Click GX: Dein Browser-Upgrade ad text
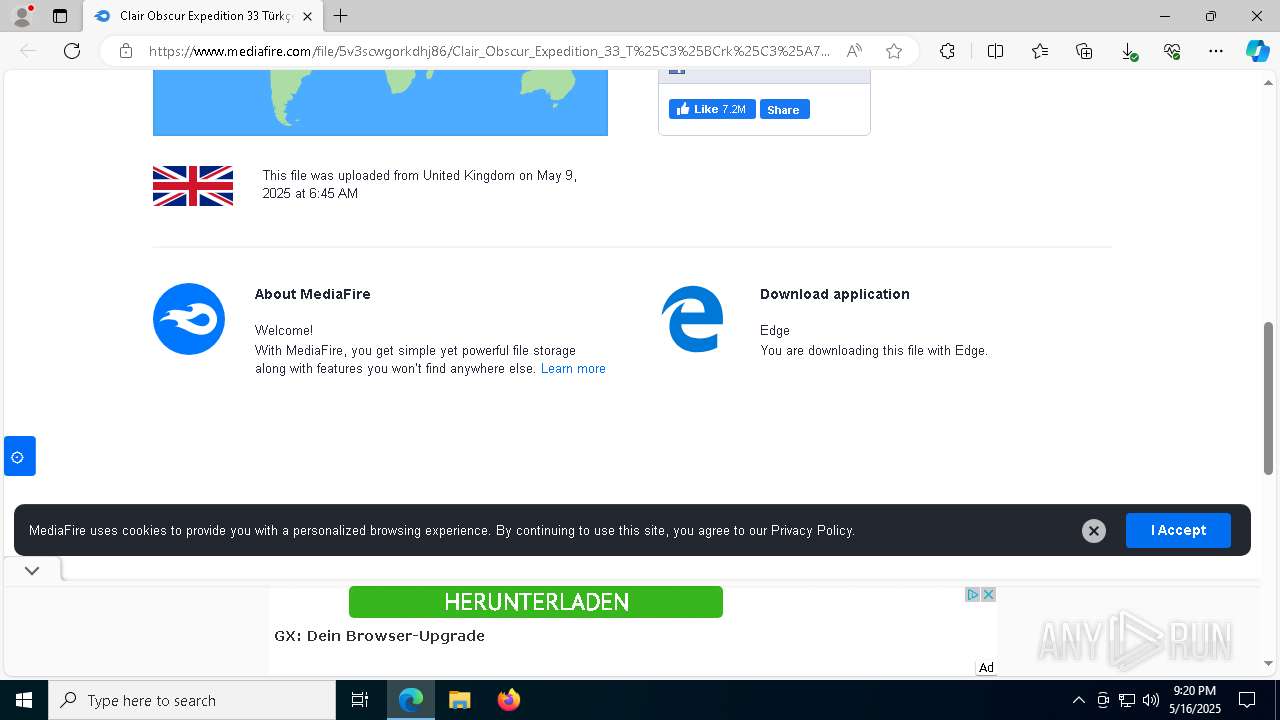The height and width of the screenshot is (720, 1280). pos(379,636)
